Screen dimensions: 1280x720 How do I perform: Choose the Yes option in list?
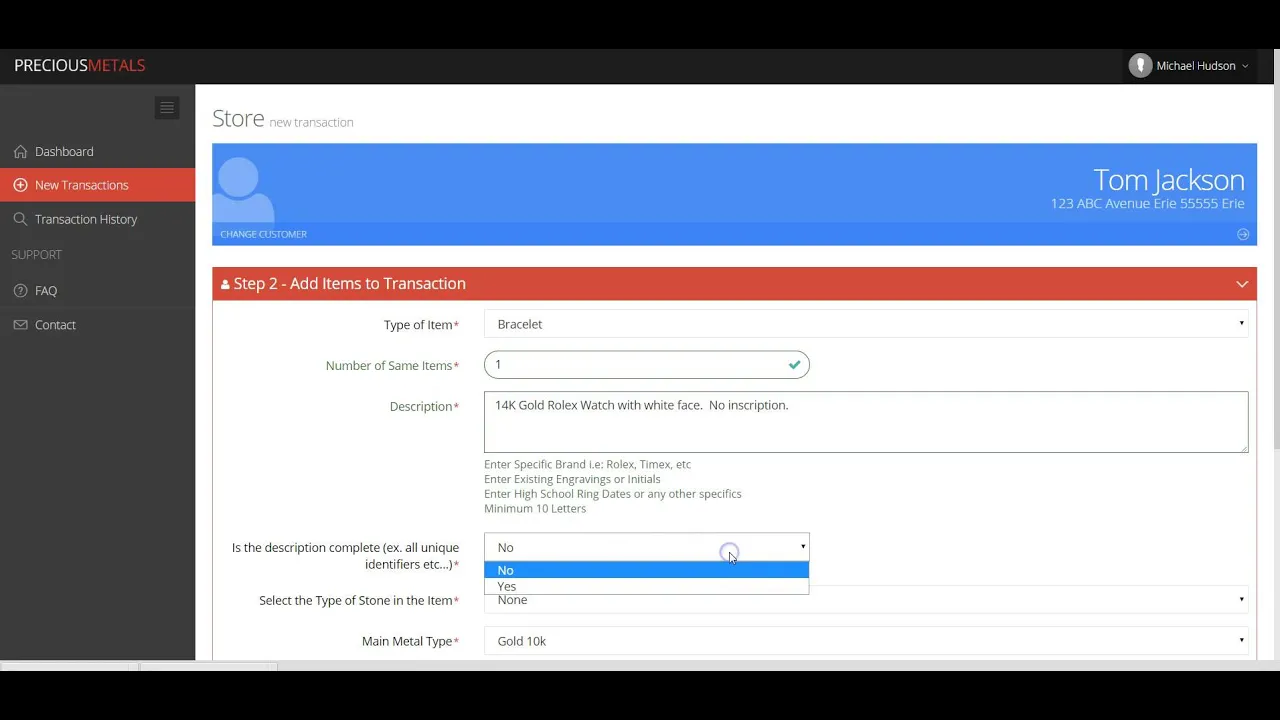click(646, 586)
